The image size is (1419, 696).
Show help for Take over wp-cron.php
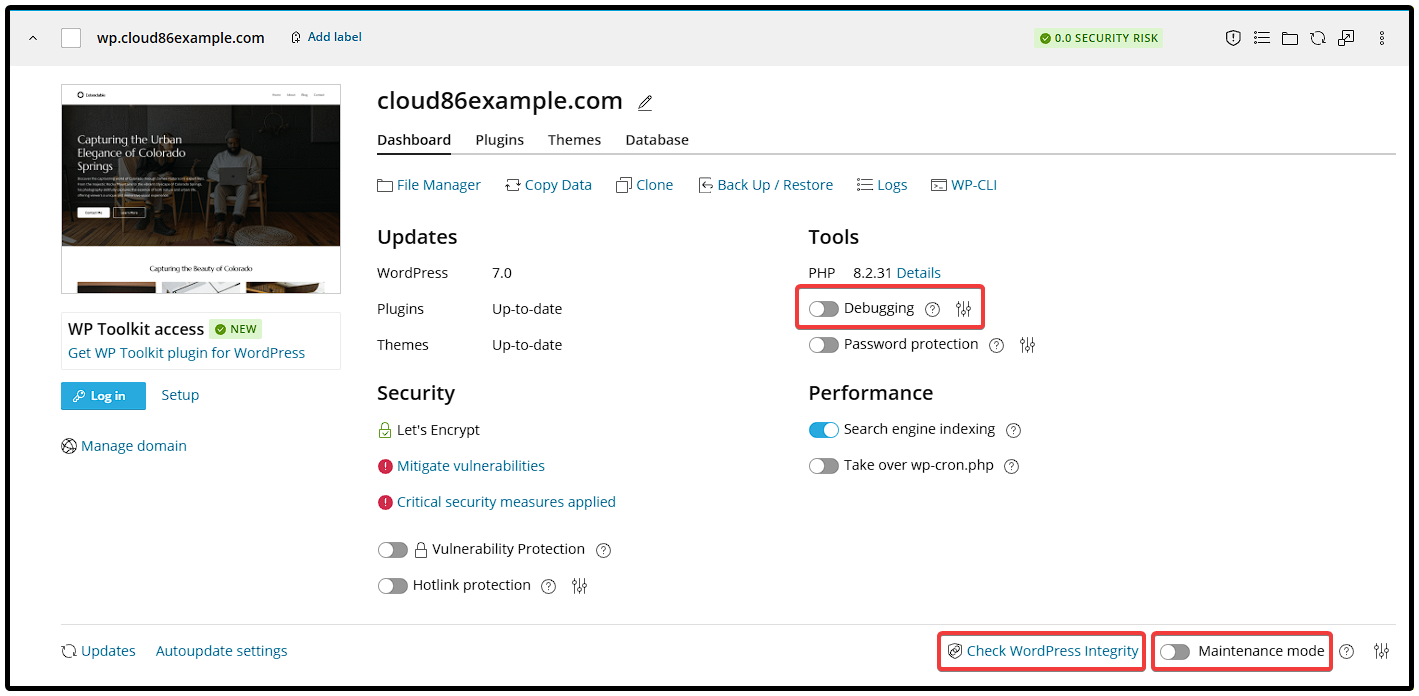[1011, 466]
